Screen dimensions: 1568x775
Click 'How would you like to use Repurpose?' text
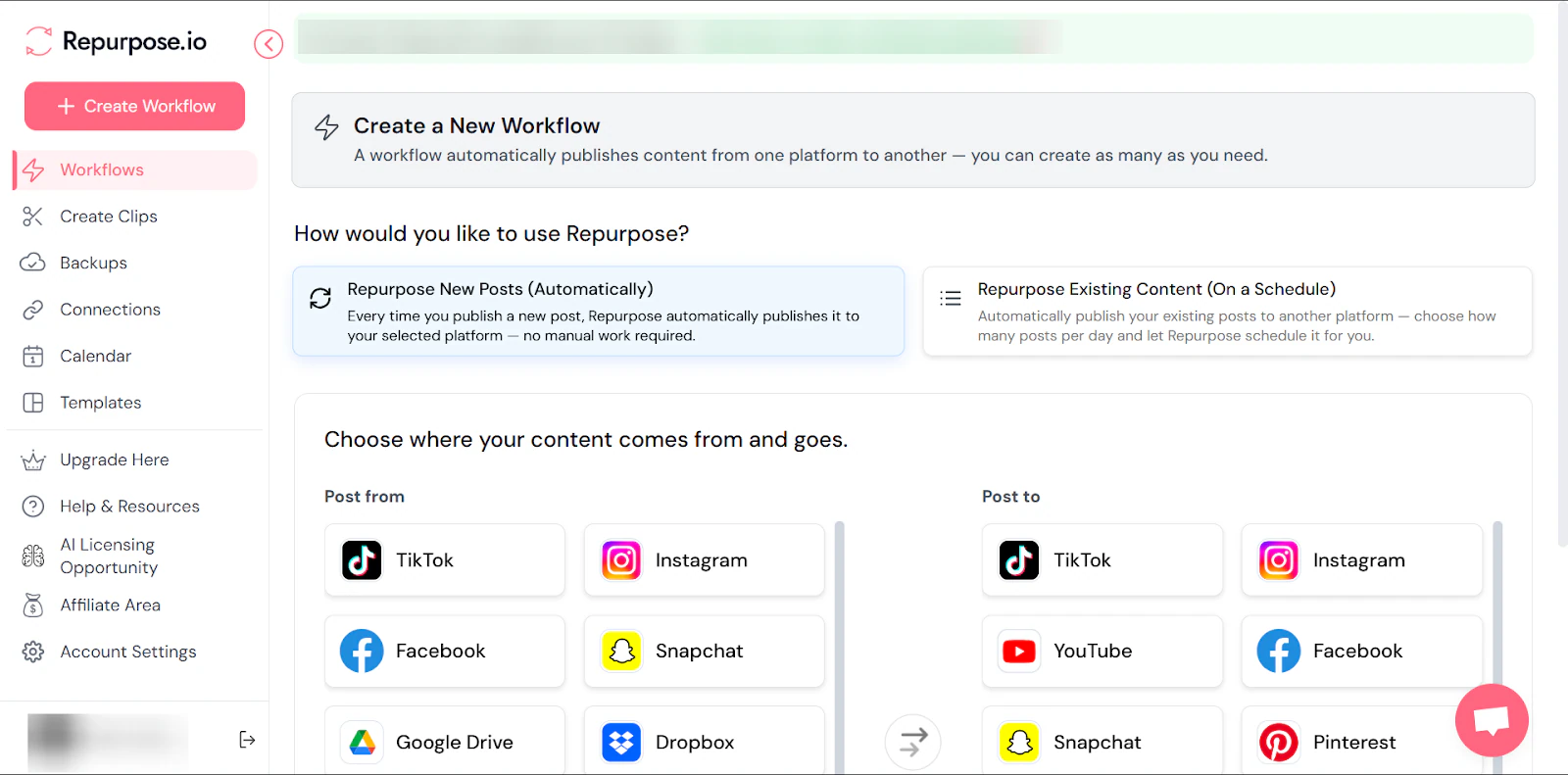(491, 233)
